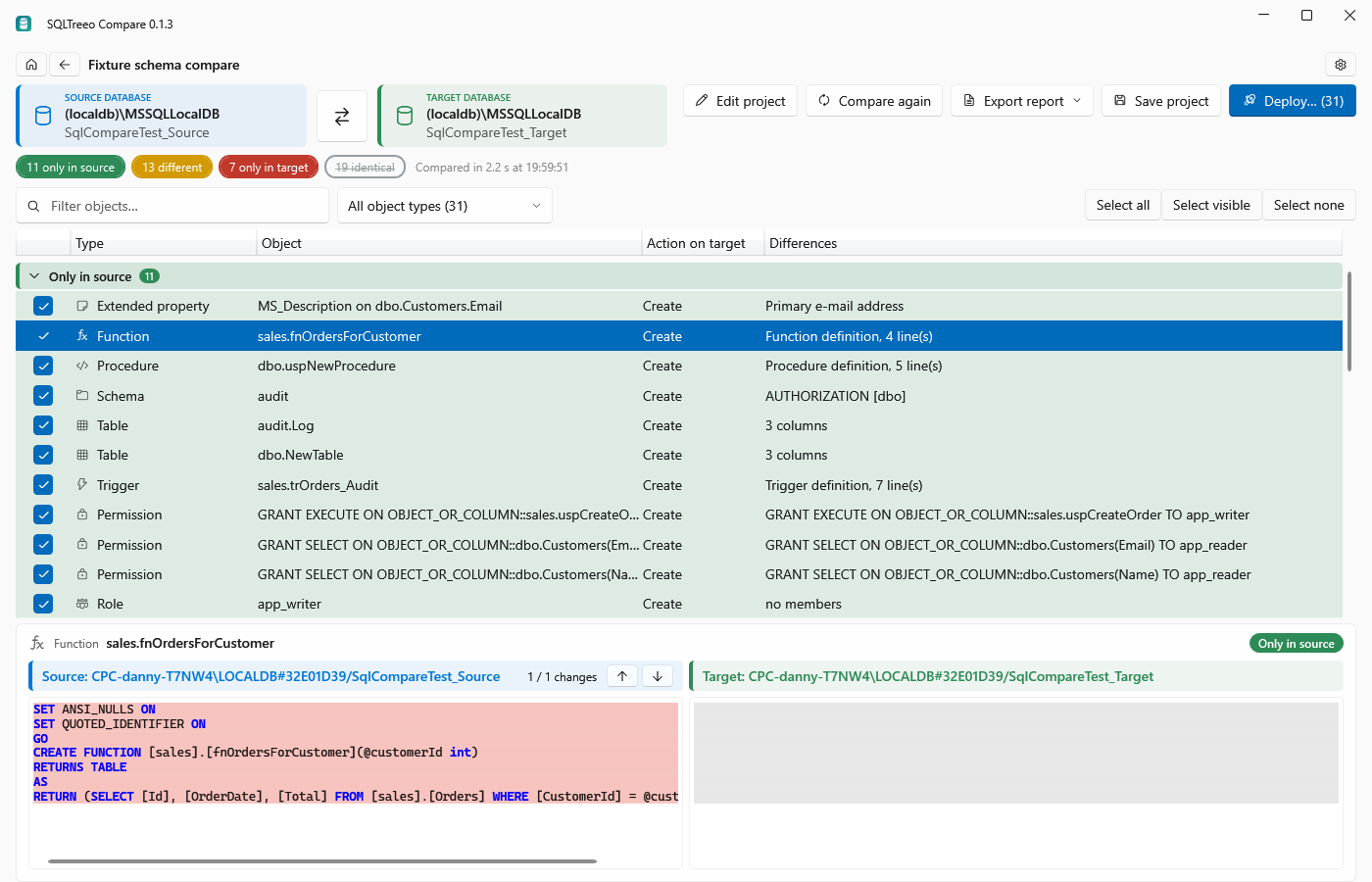Uncheck the dbo.NewTable checkbox
Screen dimensions: 1372x882
point(43,455)
